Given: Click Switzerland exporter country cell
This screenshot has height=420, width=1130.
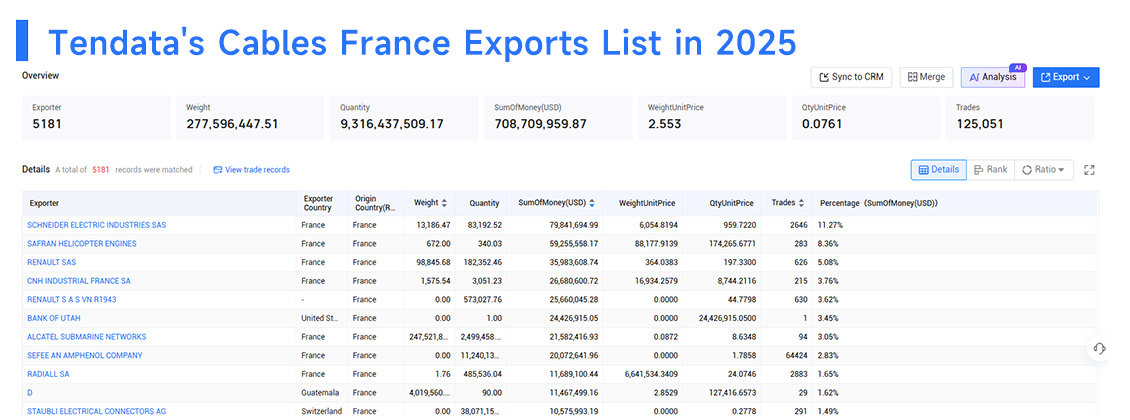Looking at the screenshot, I should click(321, 411).
